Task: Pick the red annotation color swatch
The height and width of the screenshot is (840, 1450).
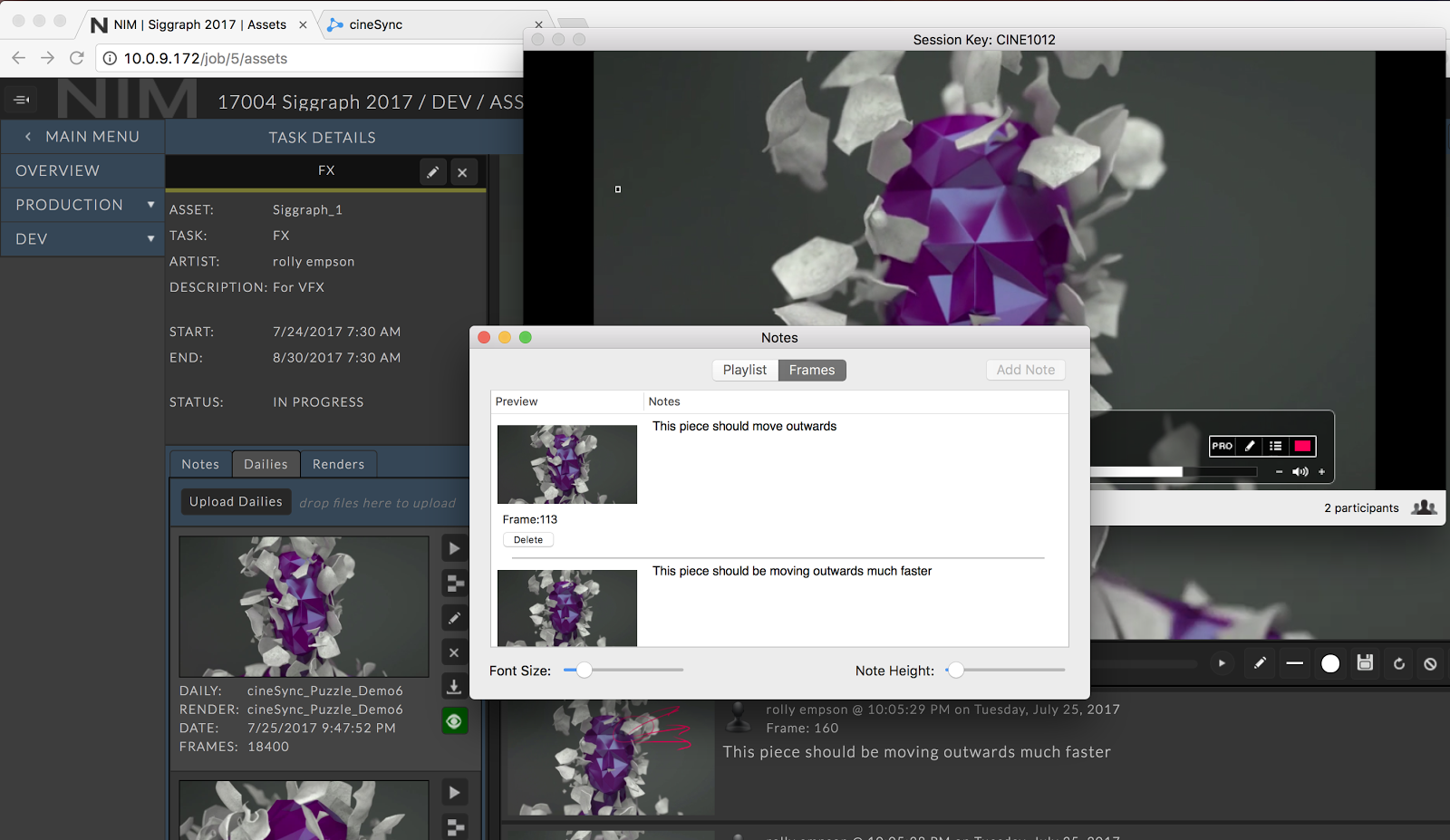Action: tap(1302, 446)
